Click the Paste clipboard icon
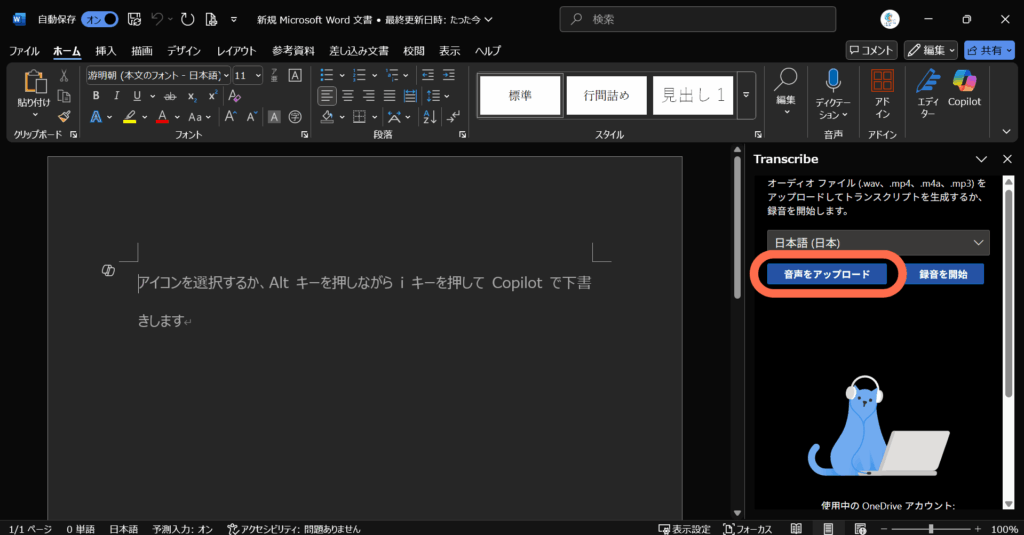This screenshot has width=1024, height=535. point(35,82)
